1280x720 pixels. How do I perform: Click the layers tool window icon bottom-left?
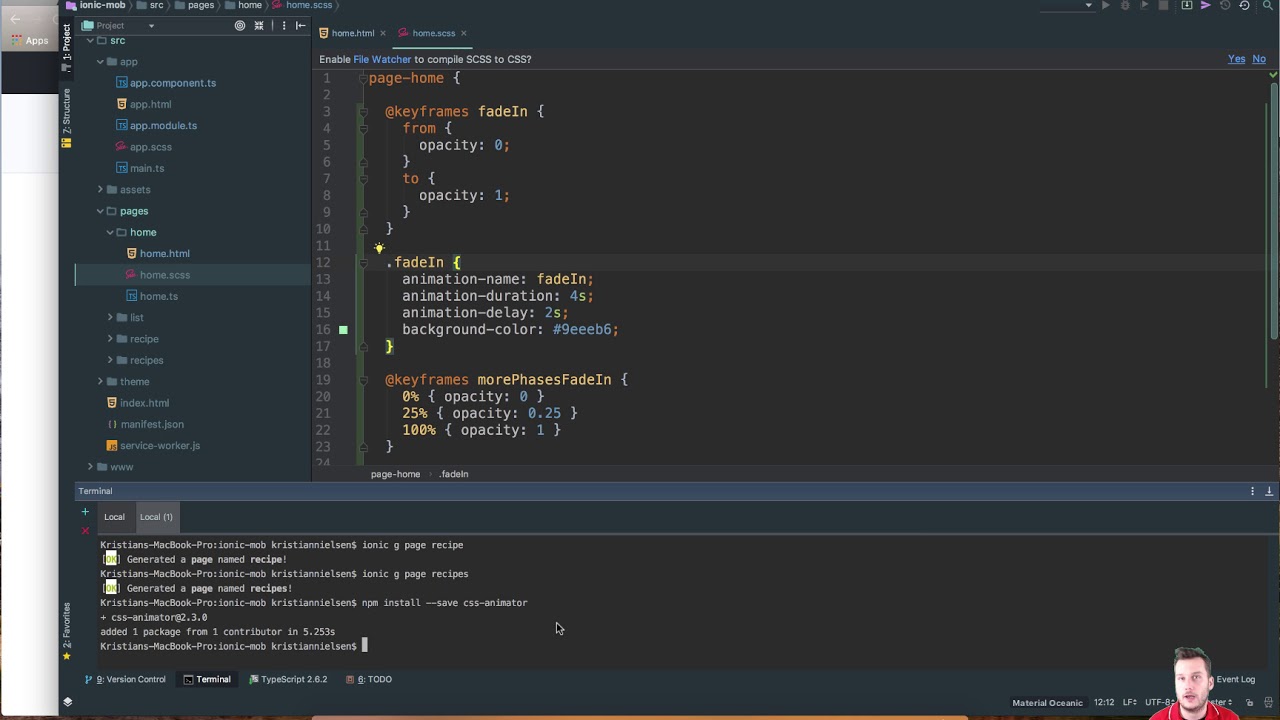[x=67, y=702]
